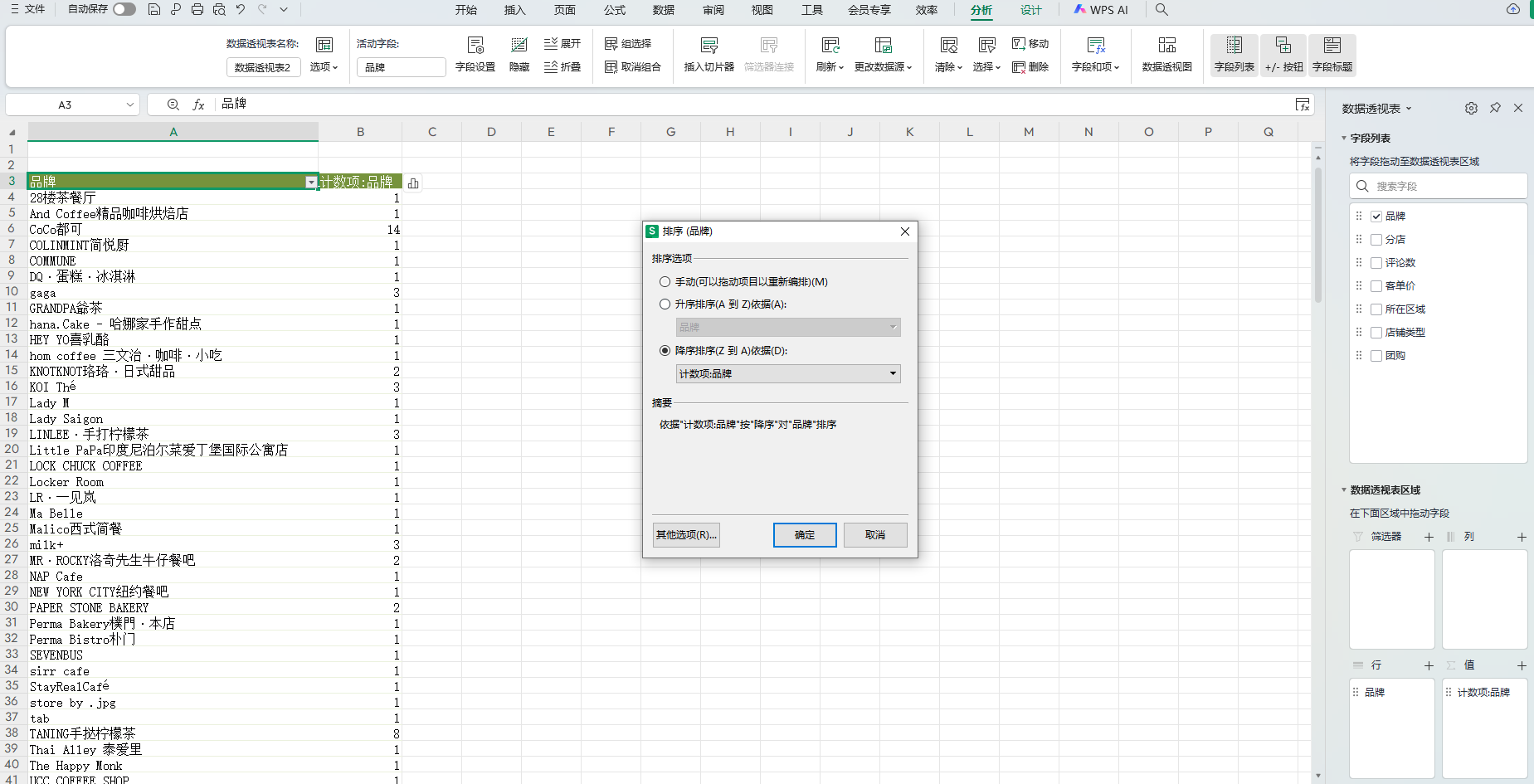This screenshot has width=1534, height=784.
Task: Open the 文件 menu
Action: 28,9
